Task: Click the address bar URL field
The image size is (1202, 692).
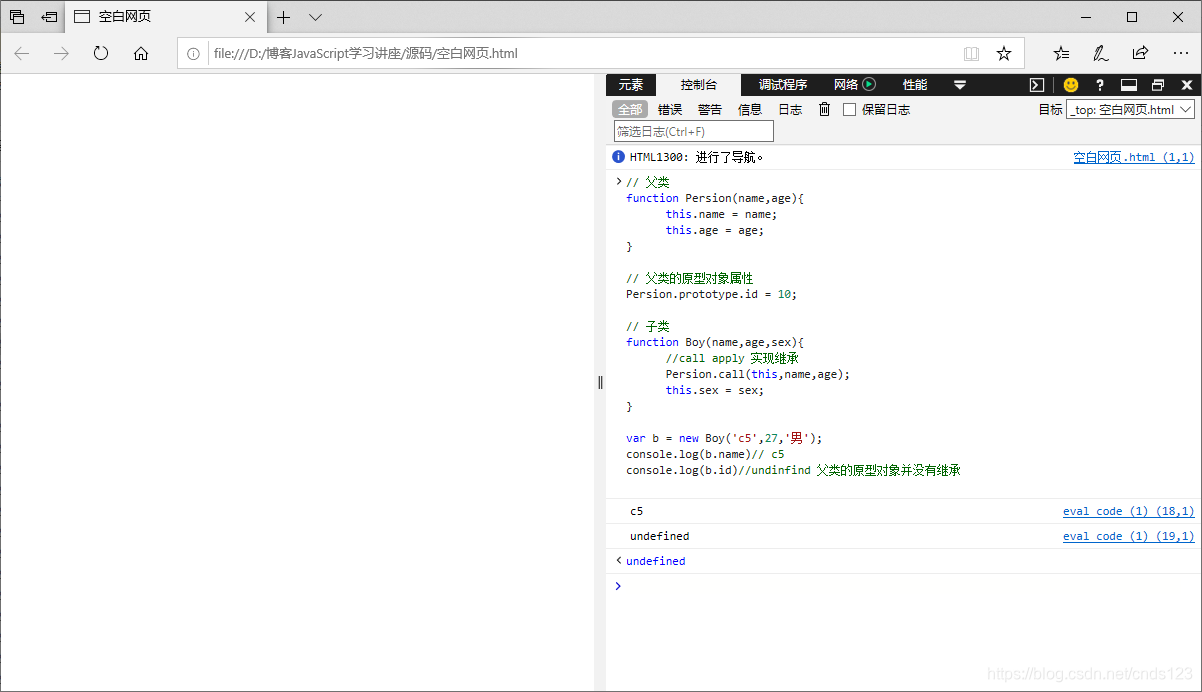Action: pos(580,53)
